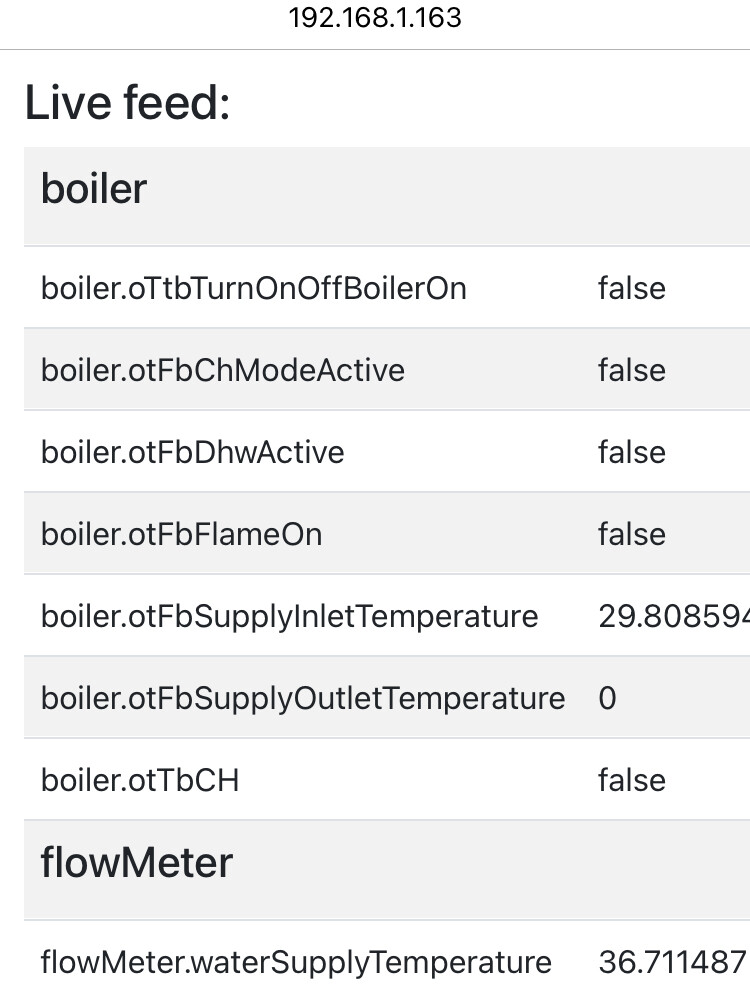Click the Live feed heading
This screenshot has height=993, width=750.
[x=127, y=104]
